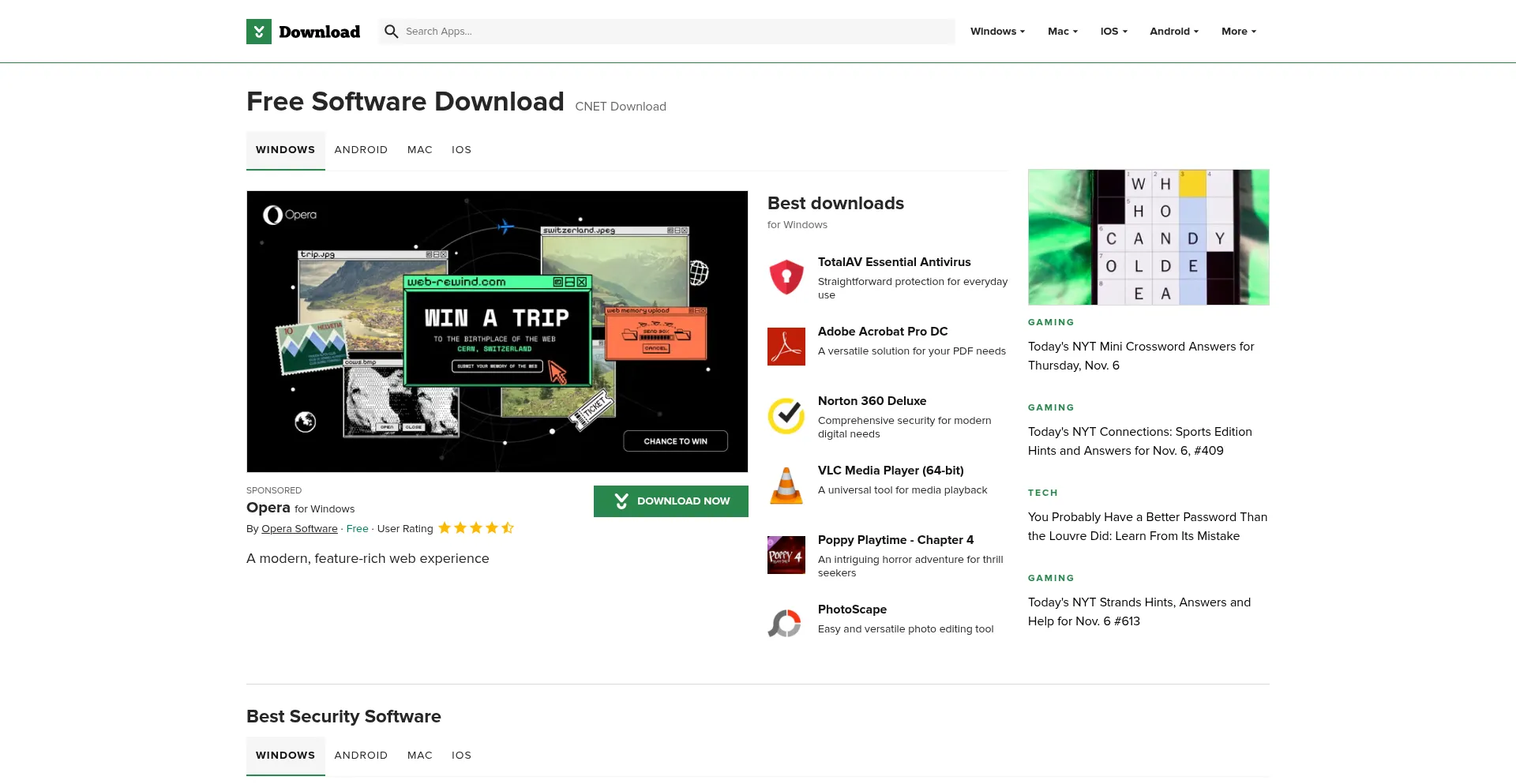Select the iOS tab under Best Security Software
This screenshot has height=784, width=1516.
click(x=461, y=756)
